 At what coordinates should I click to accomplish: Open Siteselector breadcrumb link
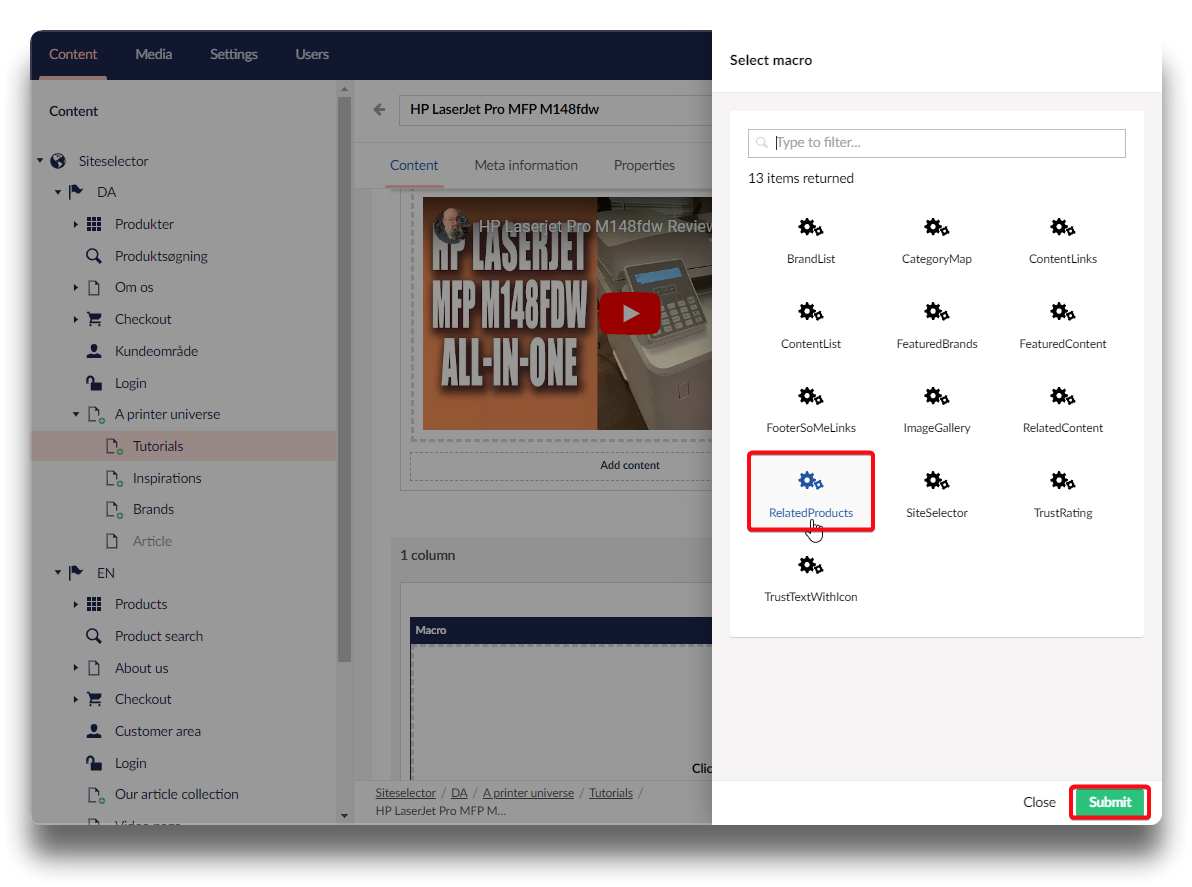point(405,793)
